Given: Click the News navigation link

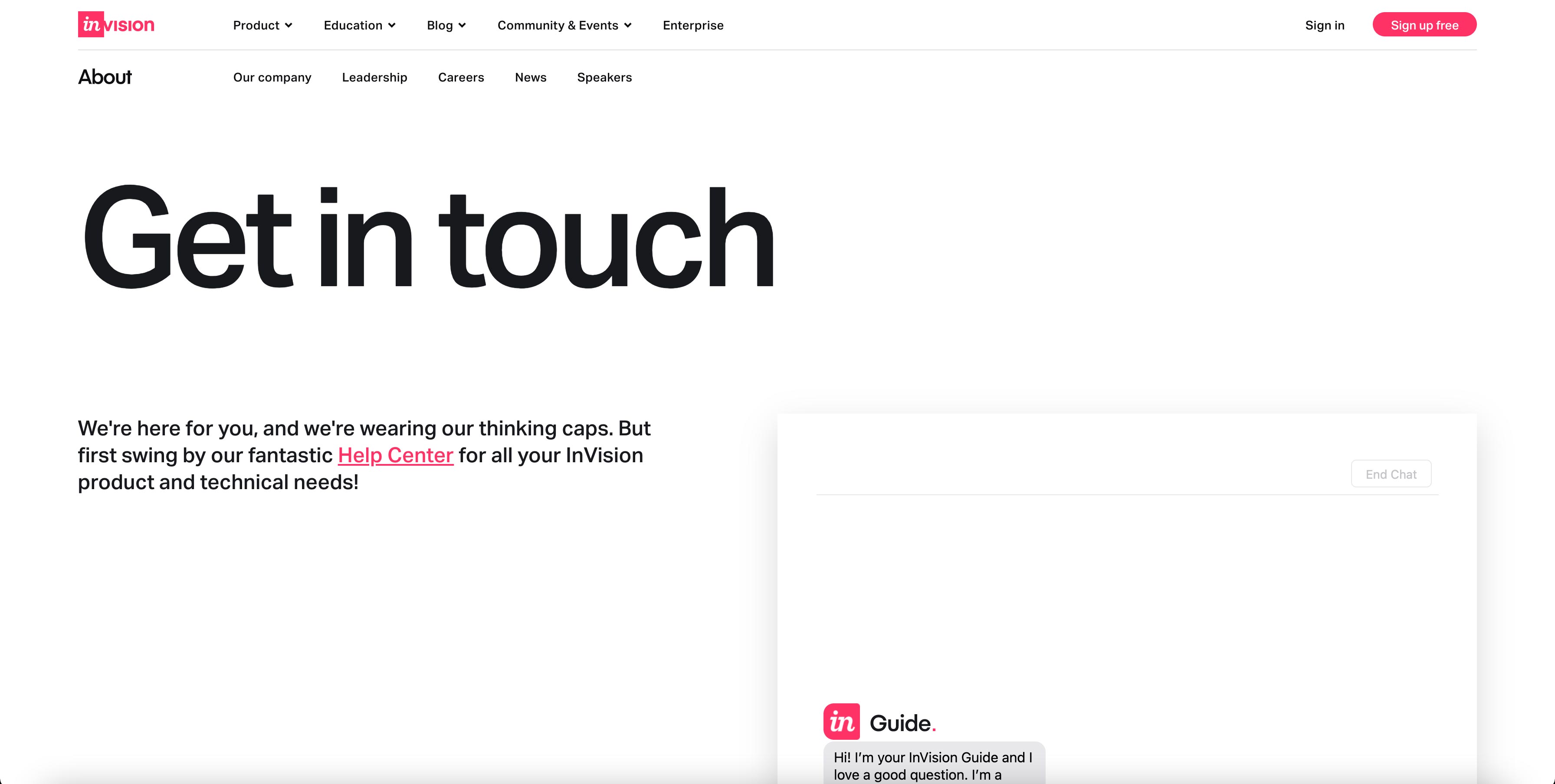Looking at the screenshot, I should tap(531, 77).
